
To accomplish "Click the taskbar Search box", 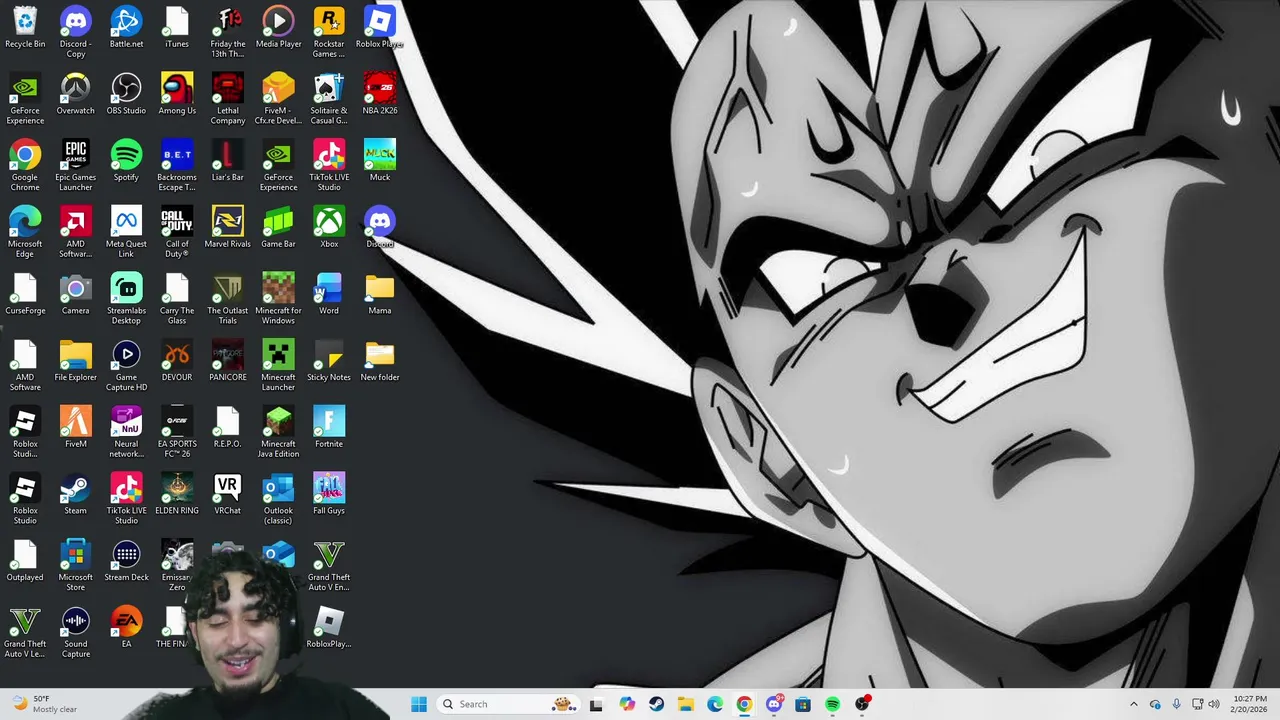I will coord(509,704).
